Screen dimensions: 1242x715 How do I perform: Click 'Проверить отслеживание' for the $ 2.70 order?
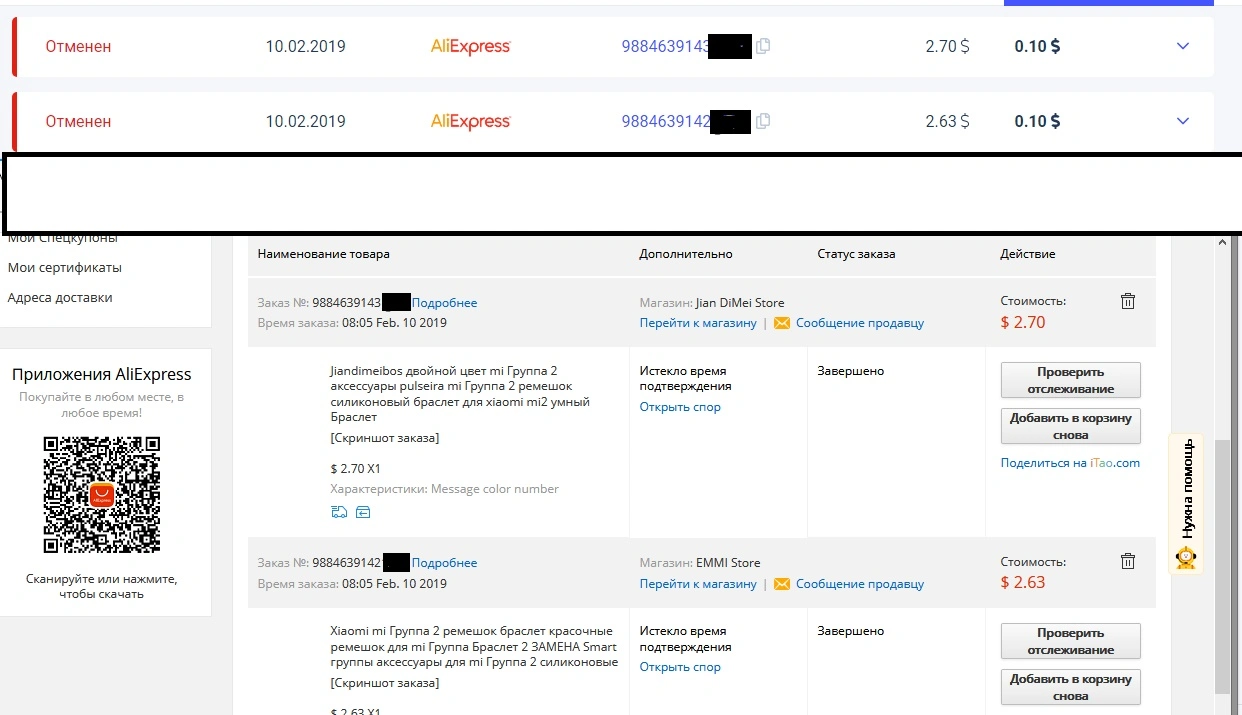coord(1071,380)
